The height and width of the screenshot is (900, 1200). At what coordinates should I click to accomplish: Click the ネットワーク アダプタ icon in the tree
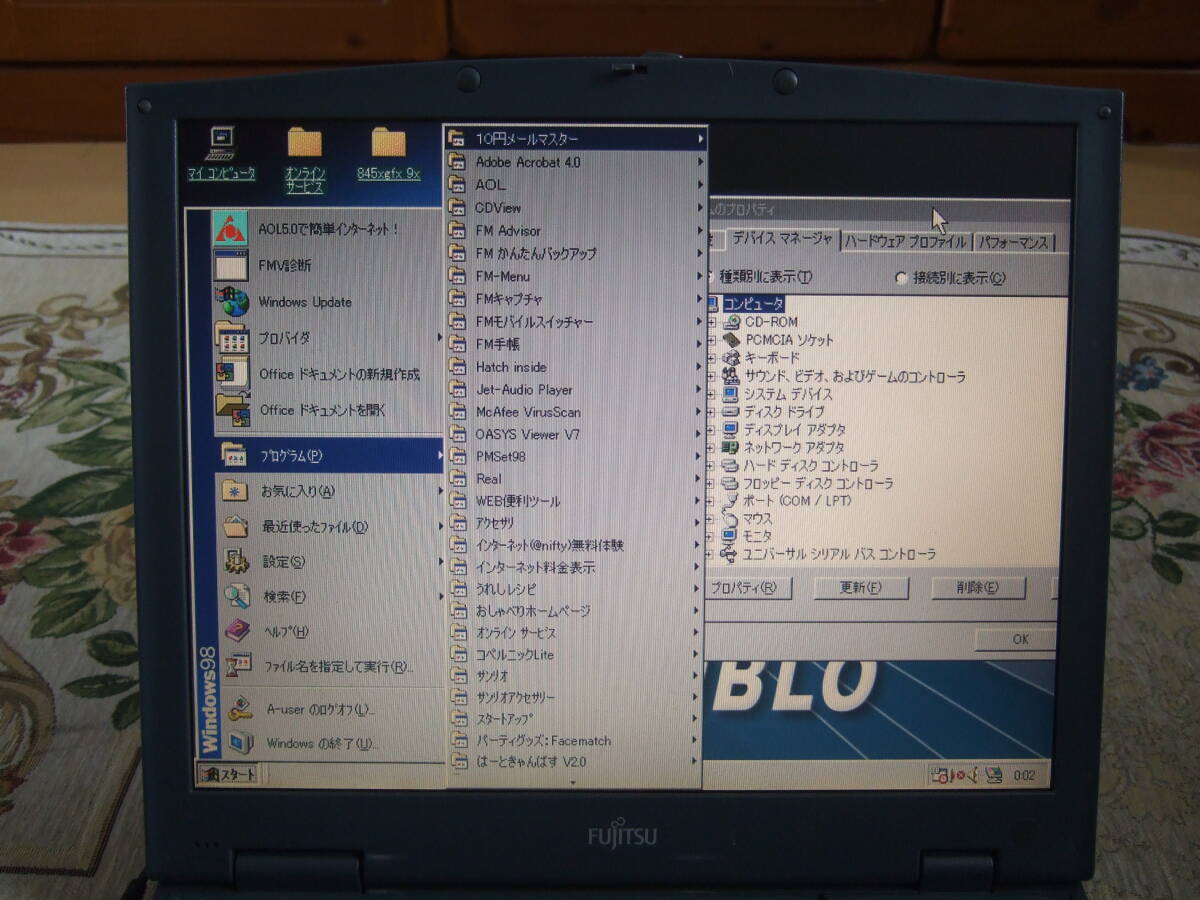coord(731,448)
